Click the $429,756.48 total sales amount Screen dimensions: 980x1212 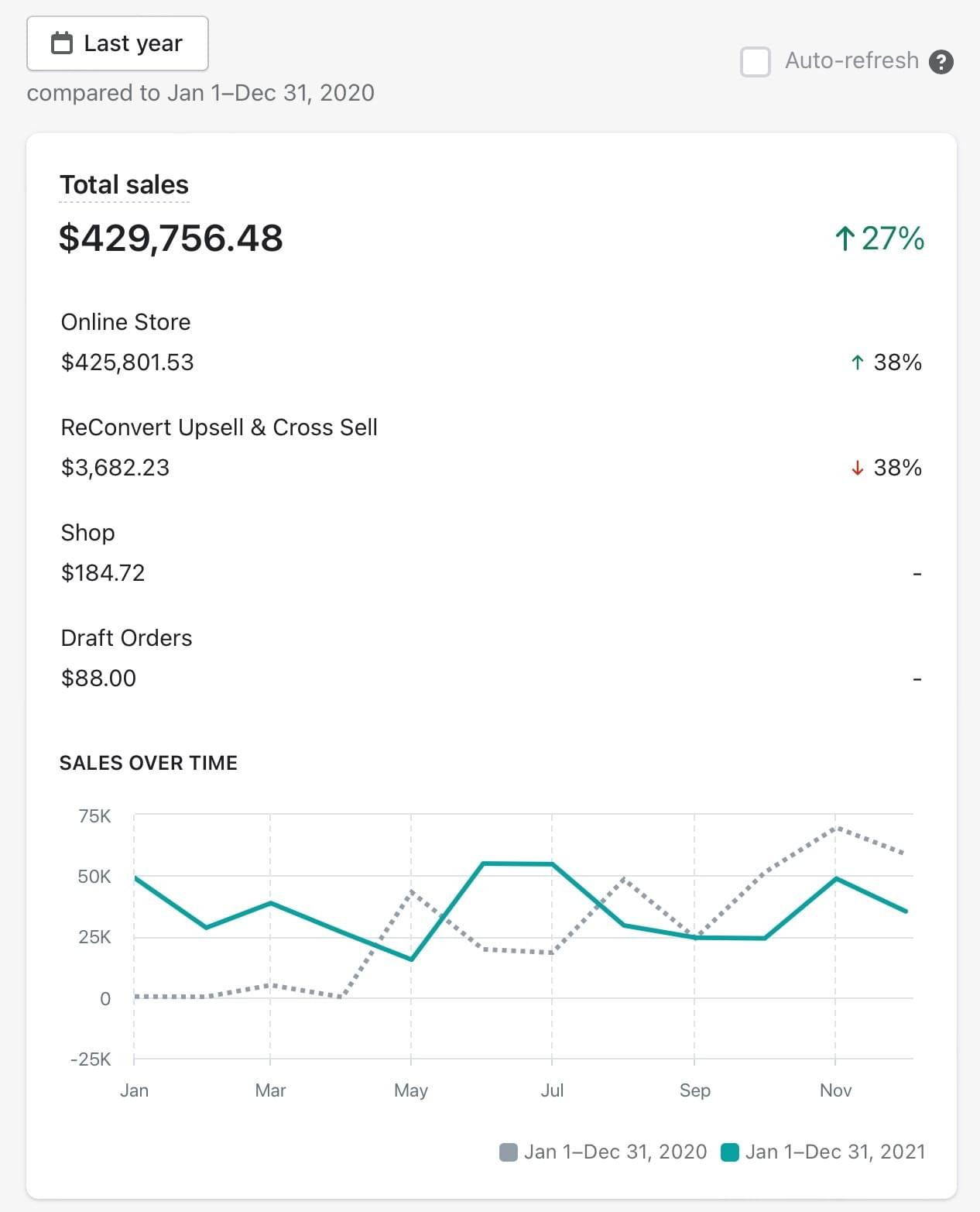click(x=171, y=238)
